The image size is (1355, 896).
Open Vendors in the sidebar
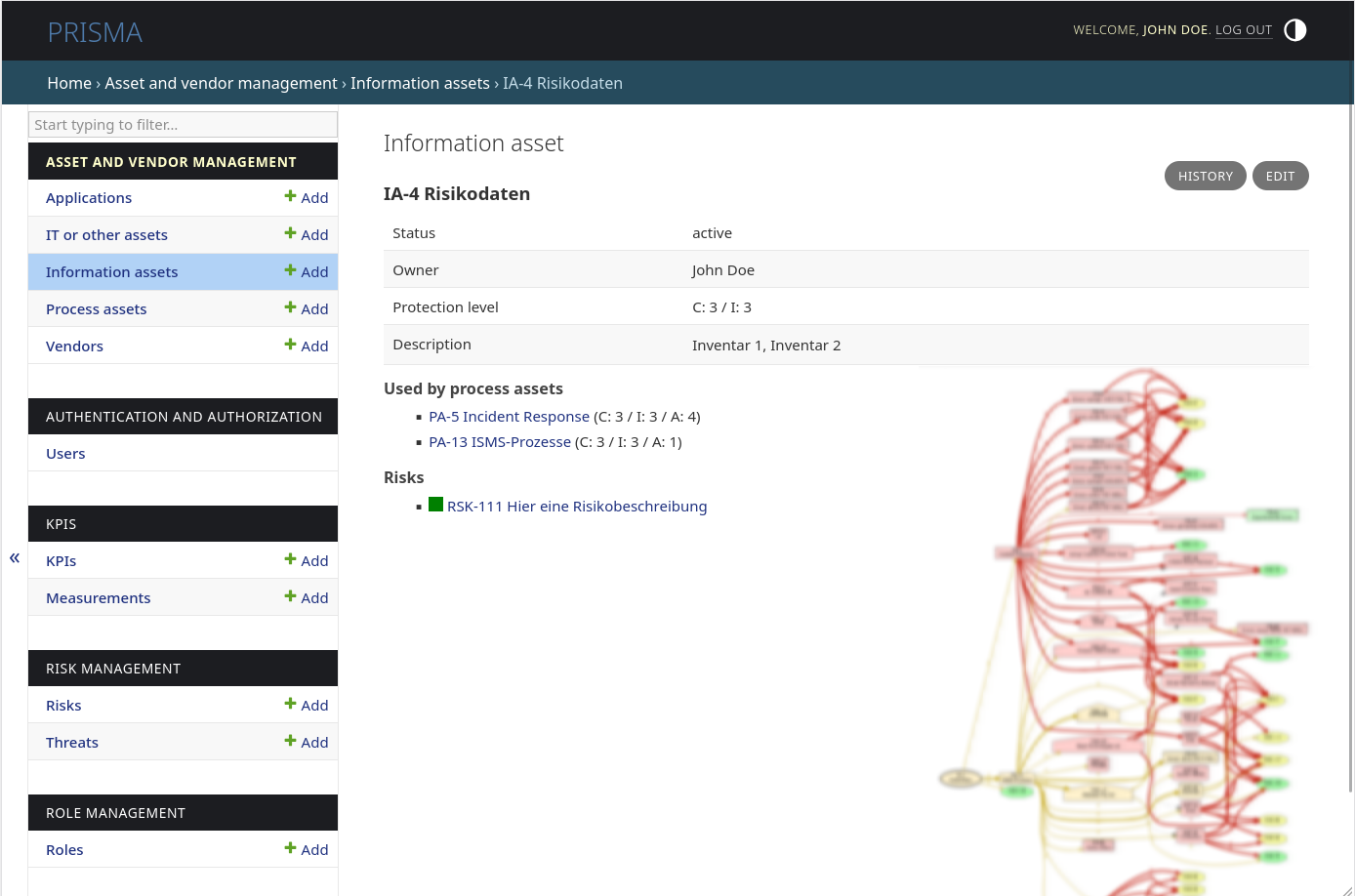pyautogui.click(x=74, y=346)
